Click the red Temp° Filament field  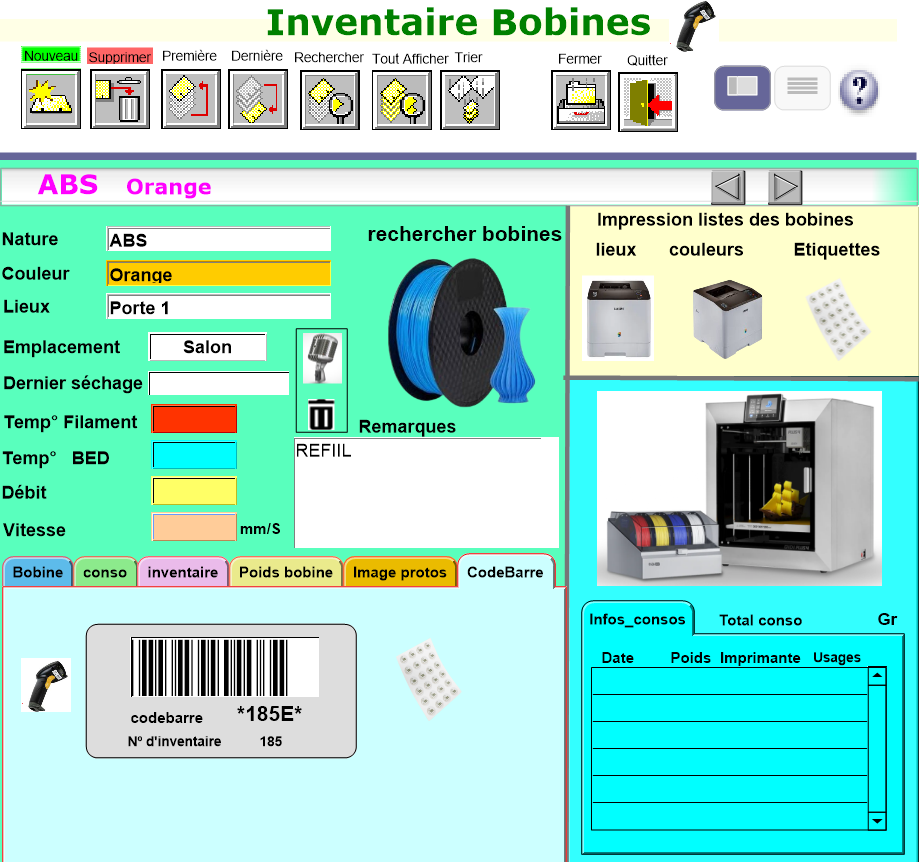click(x=194, y=419)
